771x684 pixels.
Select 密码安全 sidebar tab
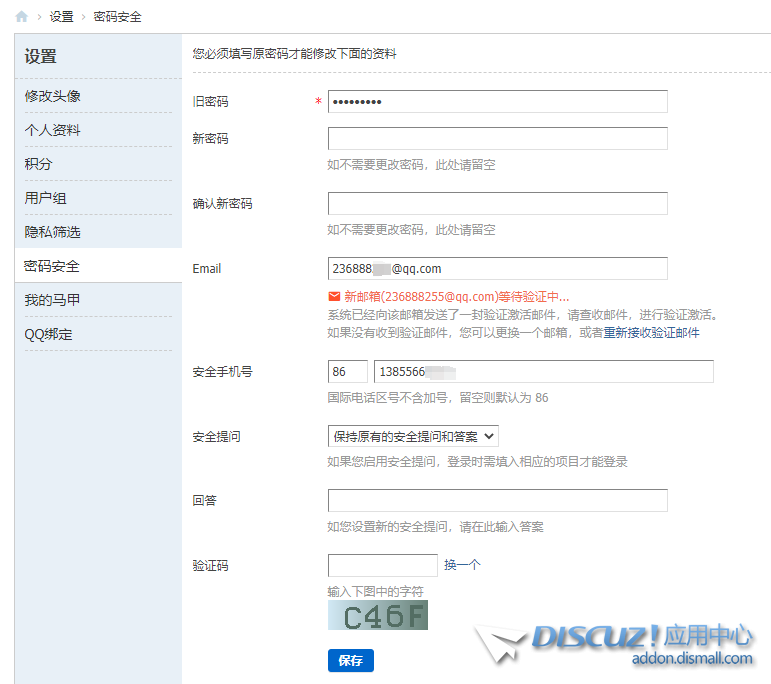point(53,266)
